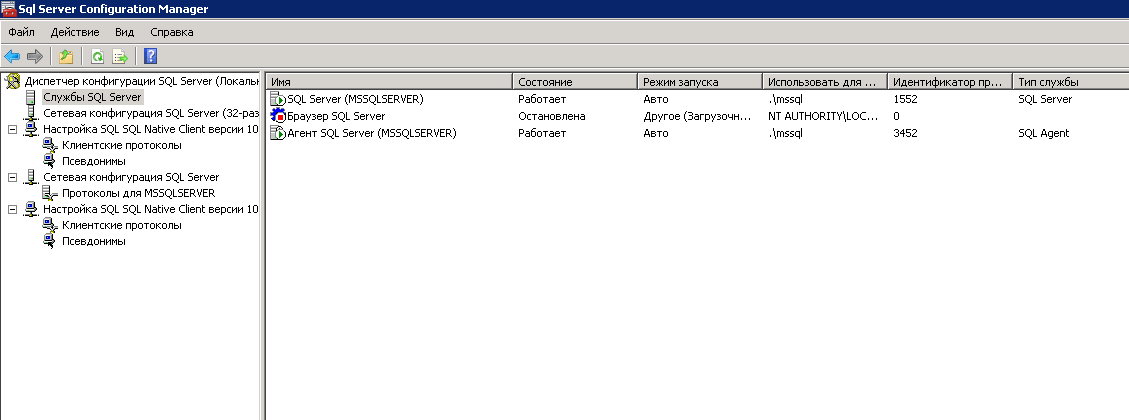This screenshot has width=1129, height=420.
Task: Click the Forward arrow toolbar icon
Action: pos(35,56)
